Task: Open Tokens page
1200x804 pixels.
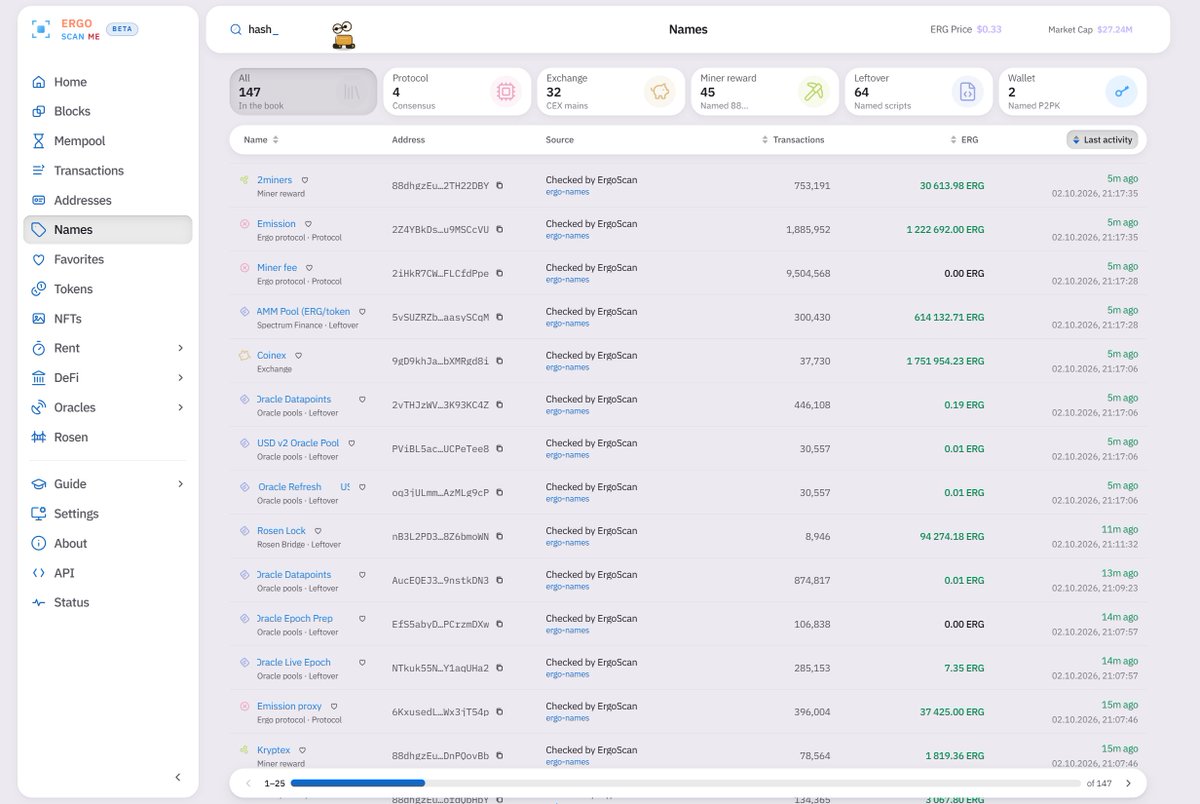Action: pos(108,289)
